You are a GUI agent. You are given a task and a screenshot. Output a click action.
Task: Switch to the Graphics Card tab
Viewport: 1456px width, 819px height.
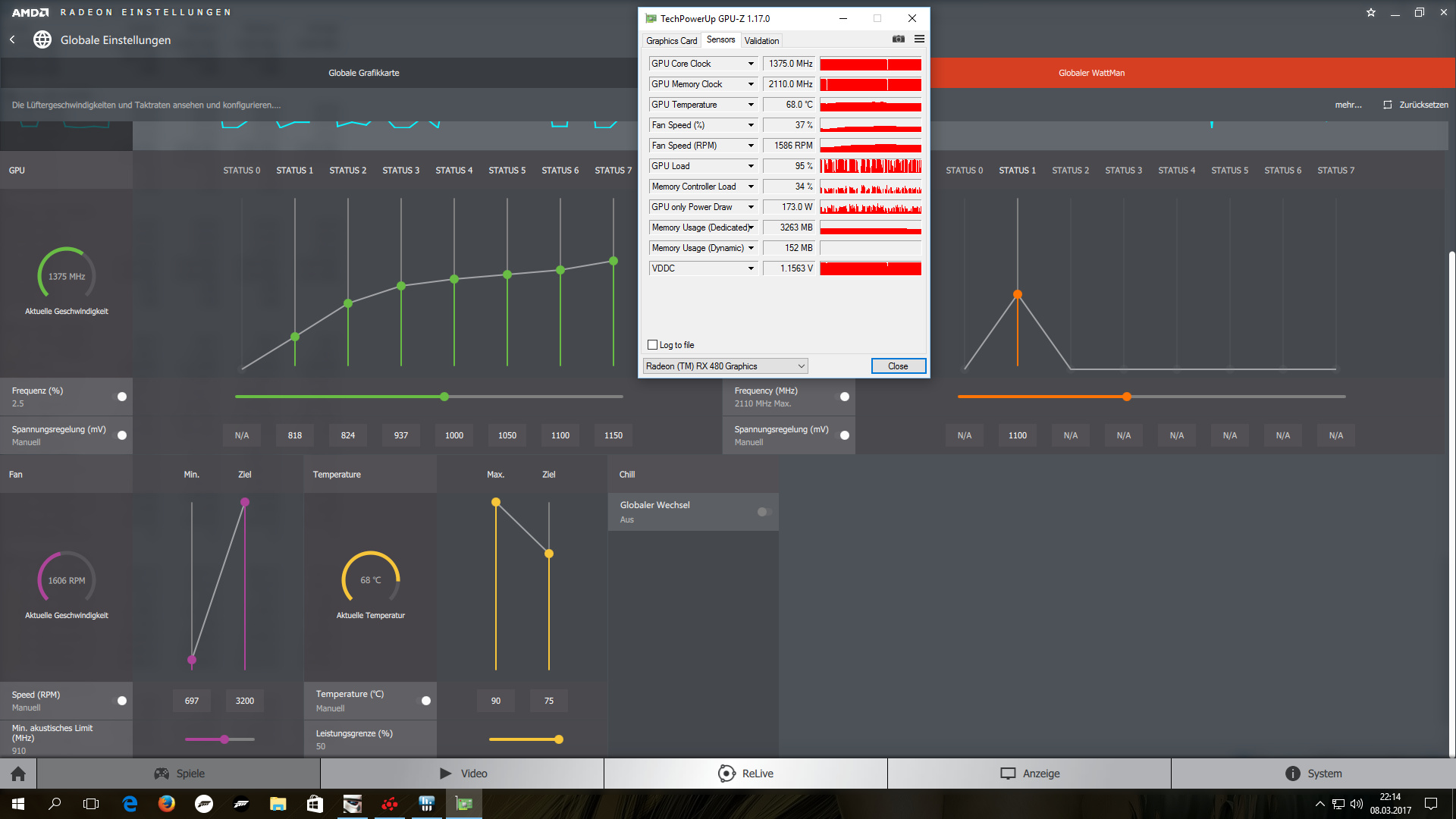tap(671, 41)
